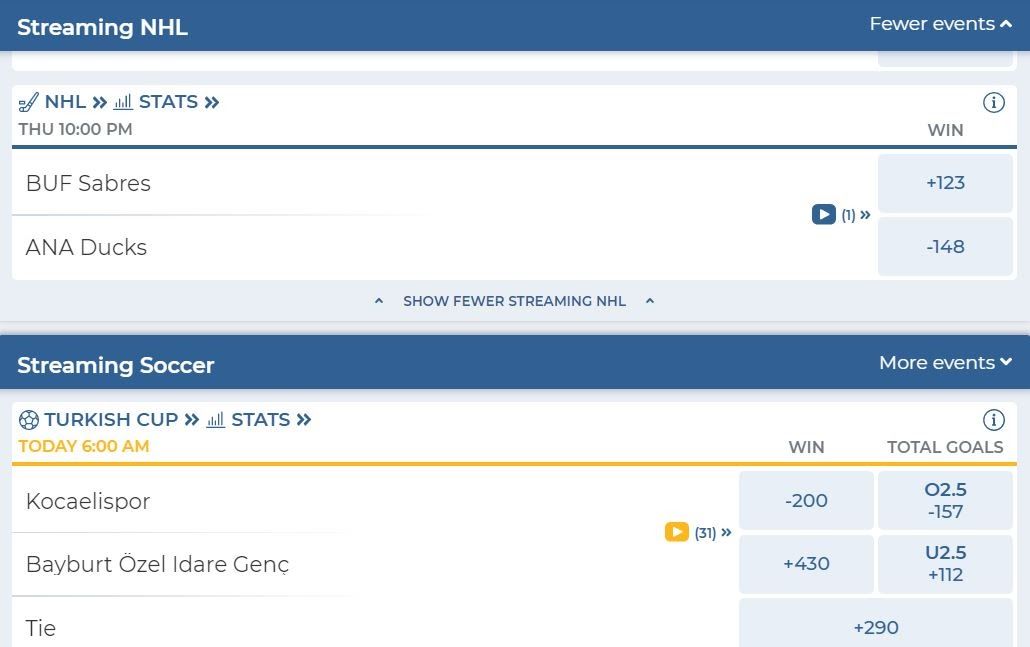Select ANA Ducks -148 win odds
This screenshot has height=647, width=1030.
pyautogui.click(x=945, y=247)
